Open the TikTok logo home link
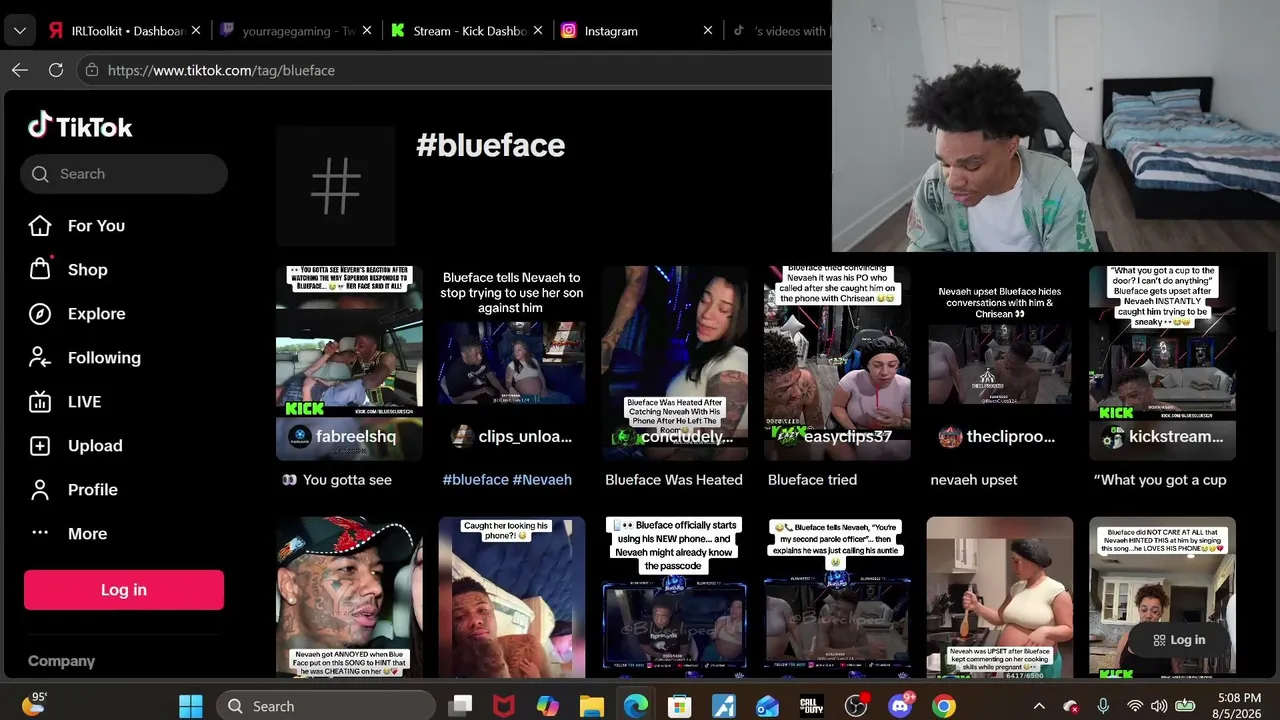The width and height of the screenshot is (1280, 720). pos(80,126)
